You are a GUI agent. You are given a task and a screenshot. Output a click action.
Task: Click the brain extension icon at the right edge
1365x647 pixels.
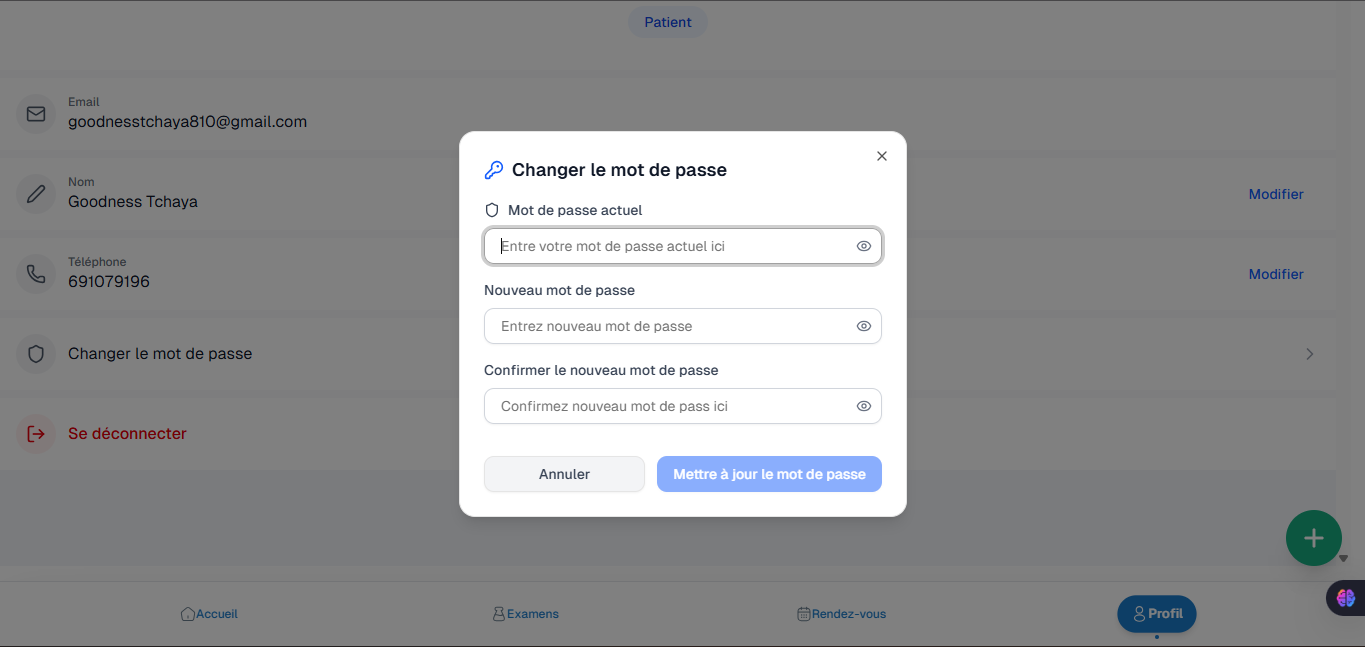tap(1345, 598)
